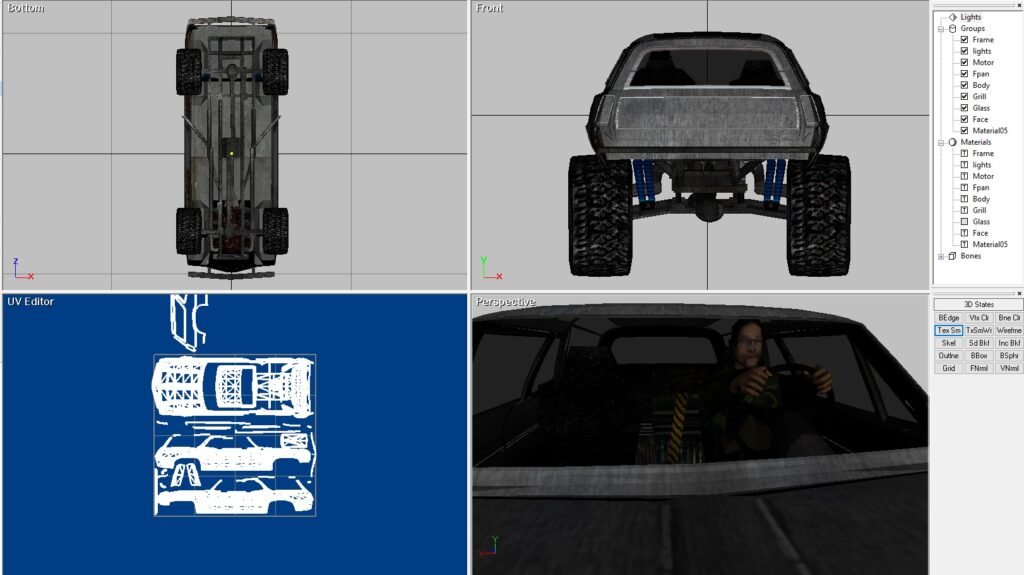This screenshot has height=575, width=1024.
Task: Click the Bones node icon
Action: [952, 256]
